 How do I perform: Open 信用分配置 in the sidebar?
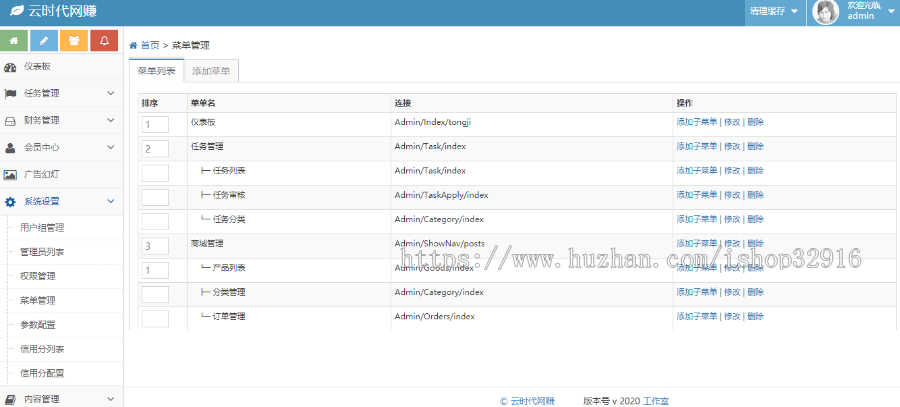click(42, 373)
